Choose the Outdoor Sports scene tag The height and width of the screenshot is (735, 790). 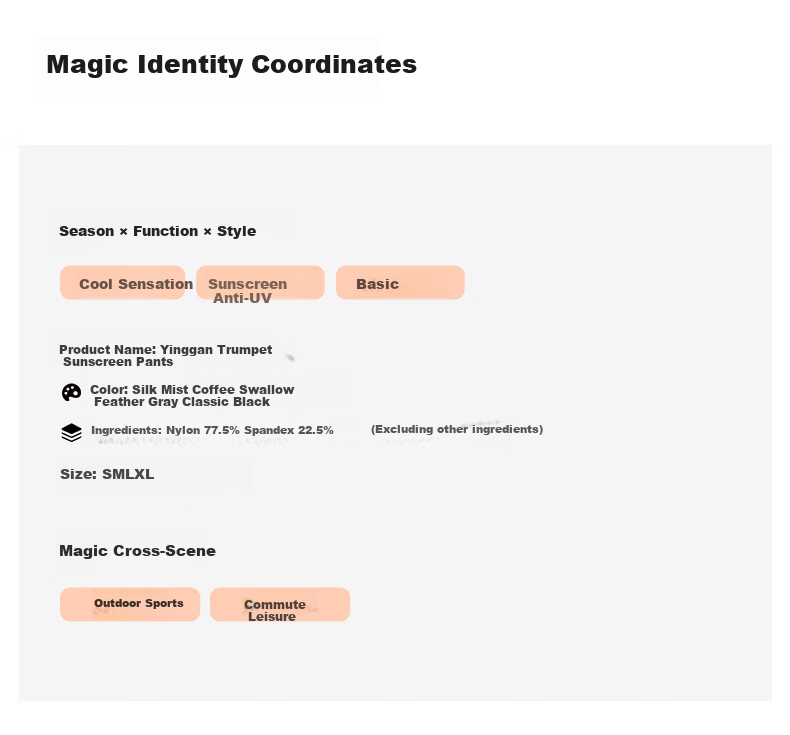click(130, 604)
